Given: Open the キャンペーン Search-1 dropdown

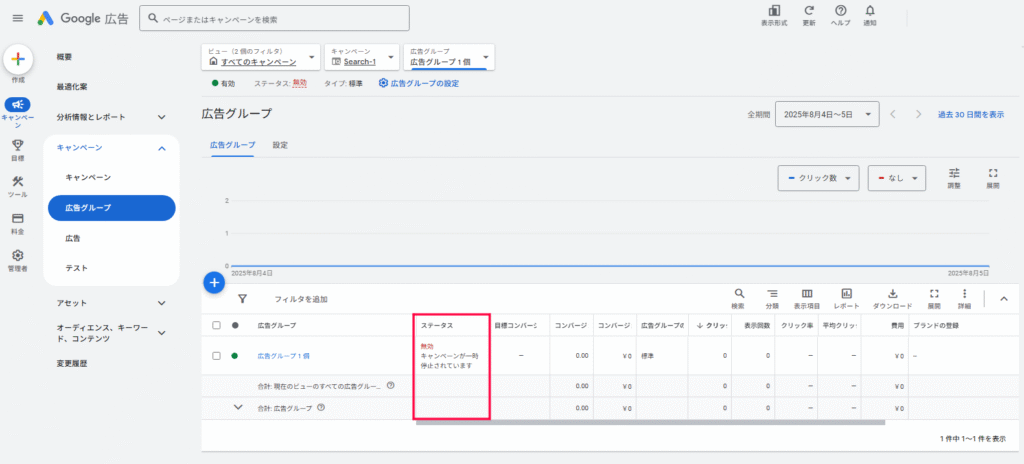Looking at the screenshot, I should [x=362, y=57].
